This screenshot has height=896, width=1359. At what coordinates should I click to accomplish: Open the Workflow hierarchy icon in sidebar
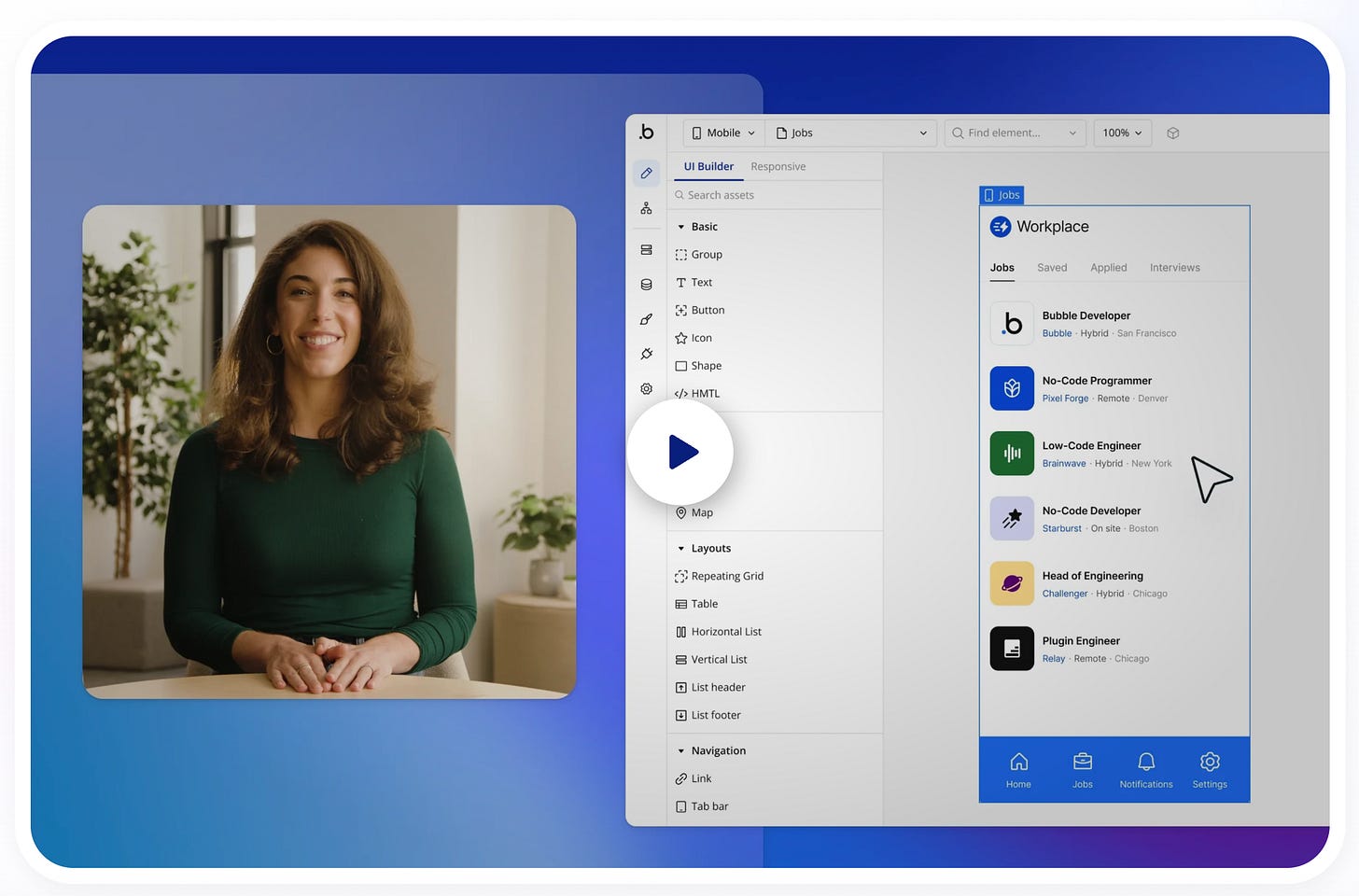coord(646,209)
